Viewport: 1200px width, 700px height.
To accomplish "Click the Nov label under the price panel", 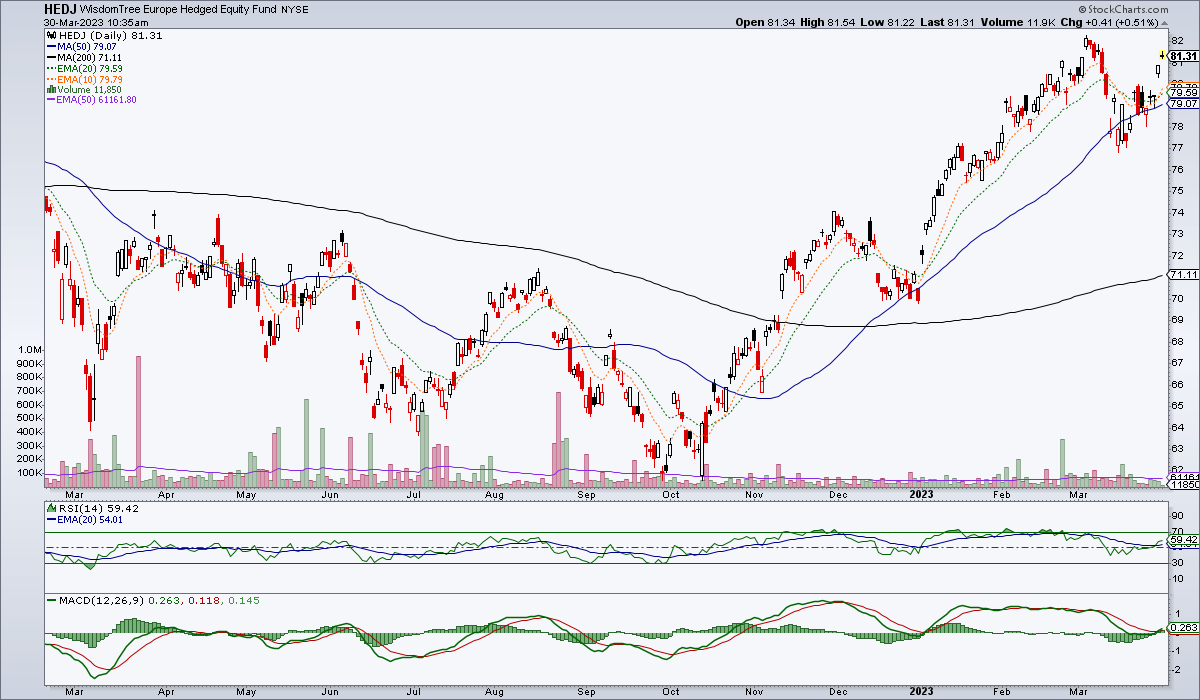I will [x=755, y=494].
